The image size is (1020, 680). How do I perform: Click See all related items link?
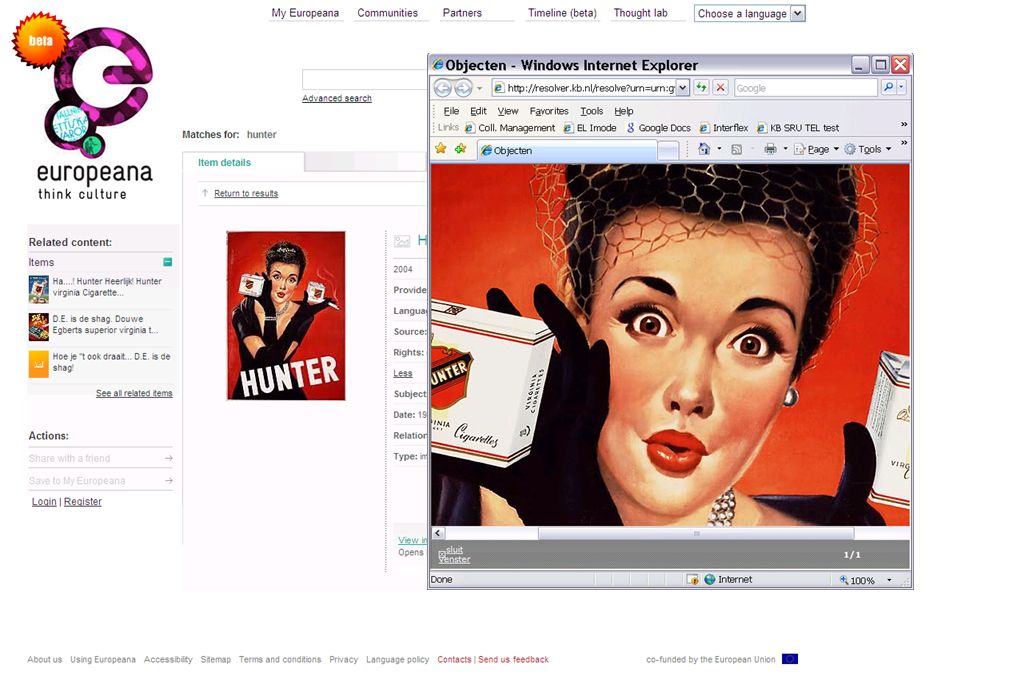click(x=134, y=393)
